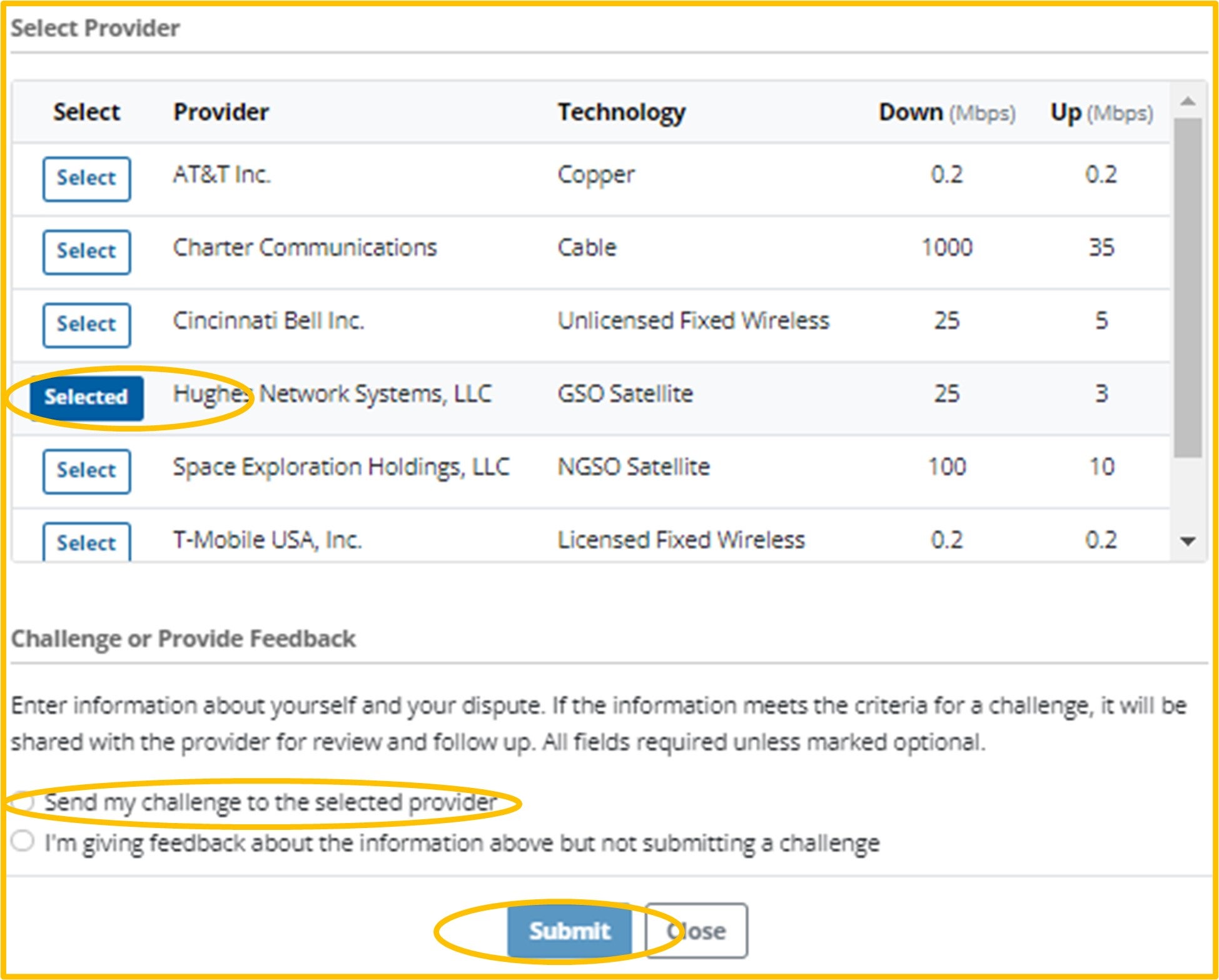Click the Up (Mbps) column header
The height and width of the screenshot is (980, 1219).
[x=1102, y=113]
